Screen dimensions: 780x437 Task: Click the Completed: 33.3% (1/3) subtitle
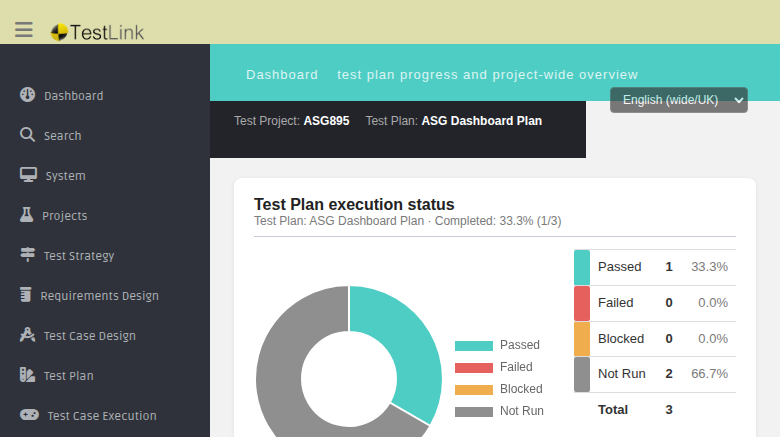pos(498,221)
